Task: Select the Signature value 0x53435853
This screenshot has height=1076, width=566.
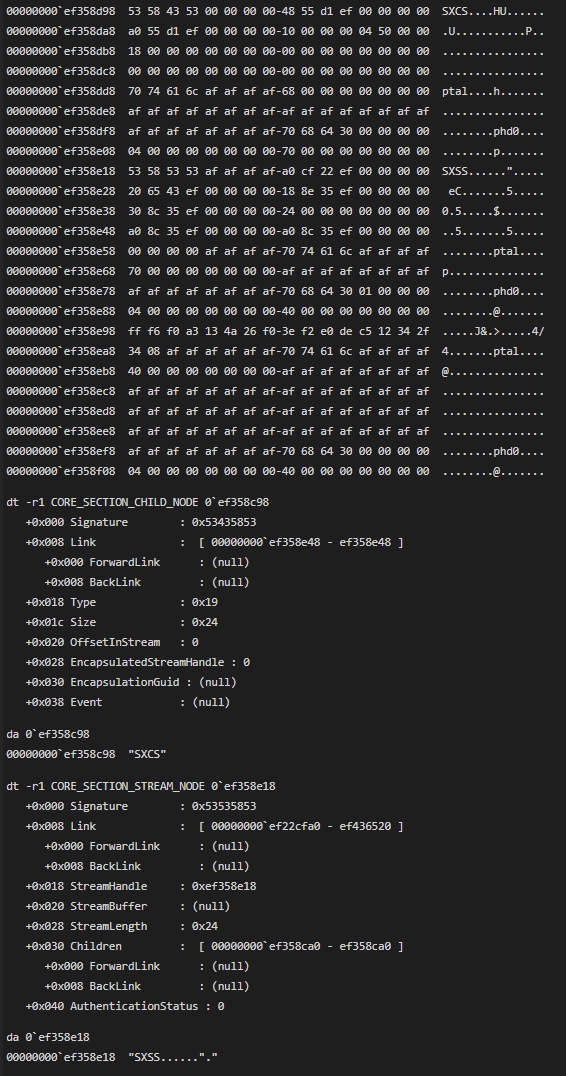Action: pos(224,522)
